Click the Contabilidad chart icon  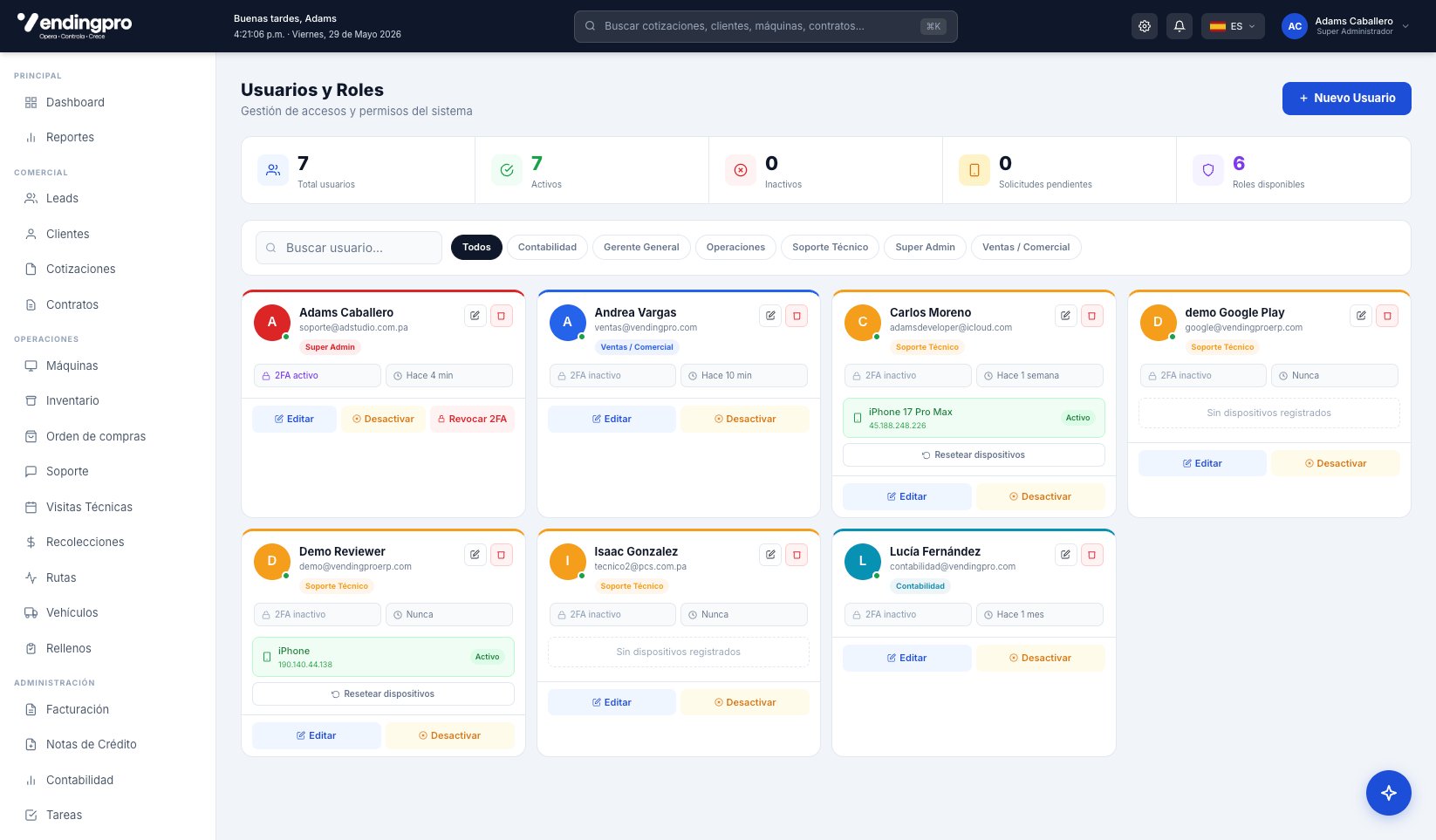click(31, 780)
